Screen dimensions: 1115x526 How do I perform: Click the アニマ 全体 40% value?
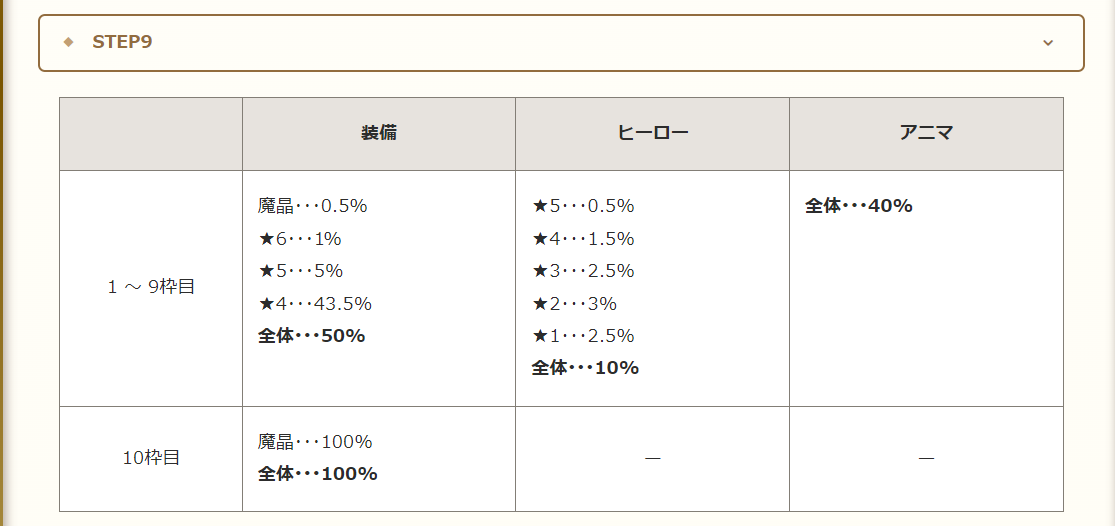click(858, 206)
